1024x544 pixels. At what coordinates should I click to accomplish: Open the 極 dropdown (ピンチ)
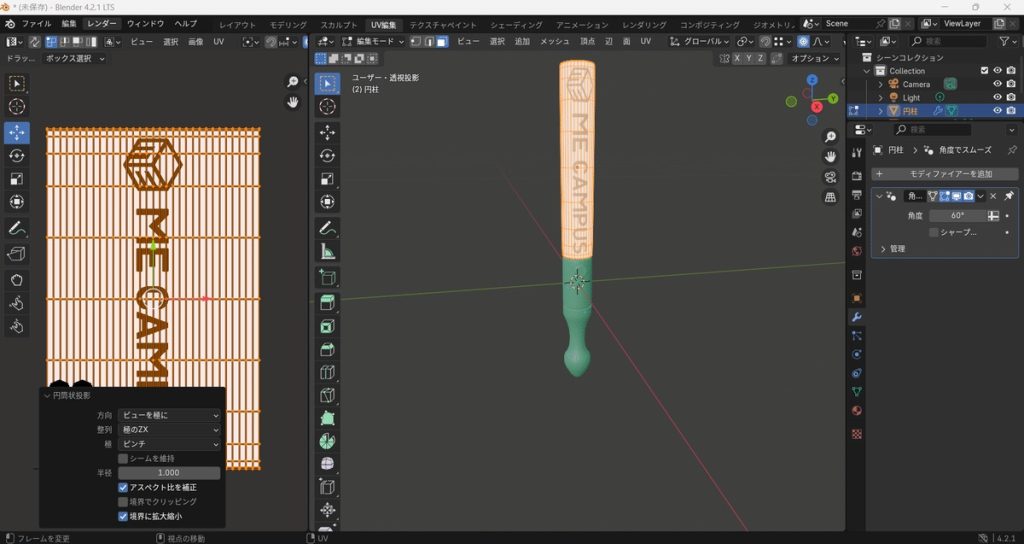click(x=169, y=443)
